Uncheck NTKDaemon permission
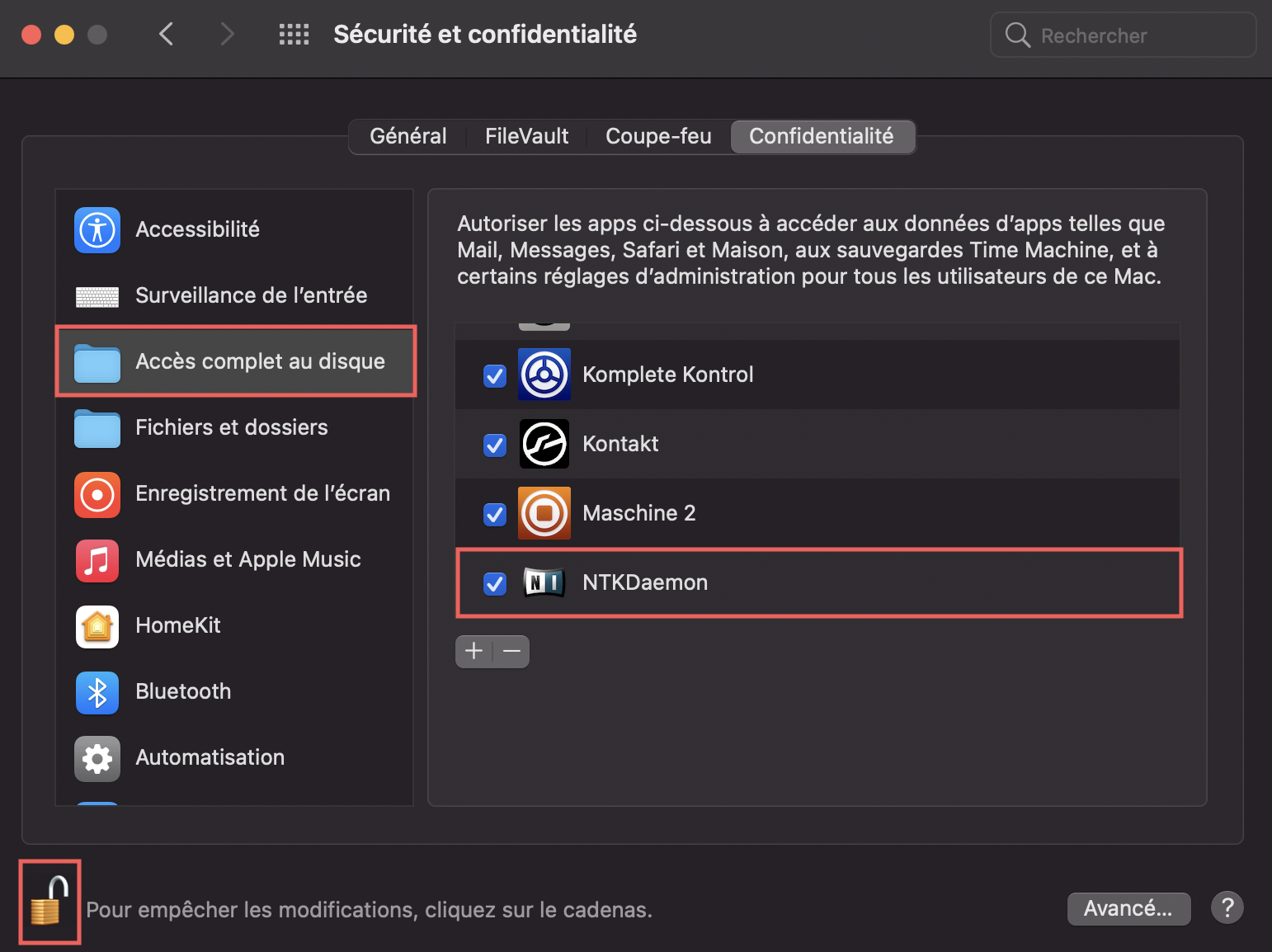The height and width of the screenshot is (952, 1272). [494, 584]
